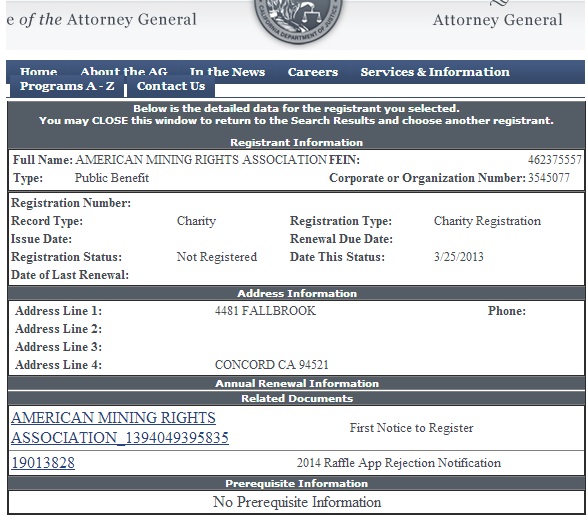Select the Record Type value Charity

(196, 221)
